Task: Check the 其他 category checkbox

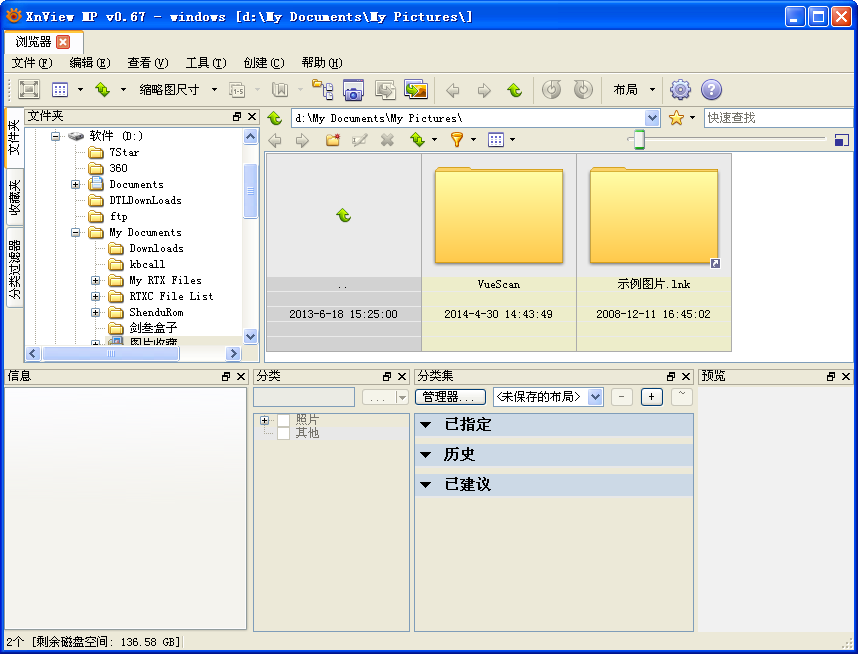Action: click(x=283, y=433)
